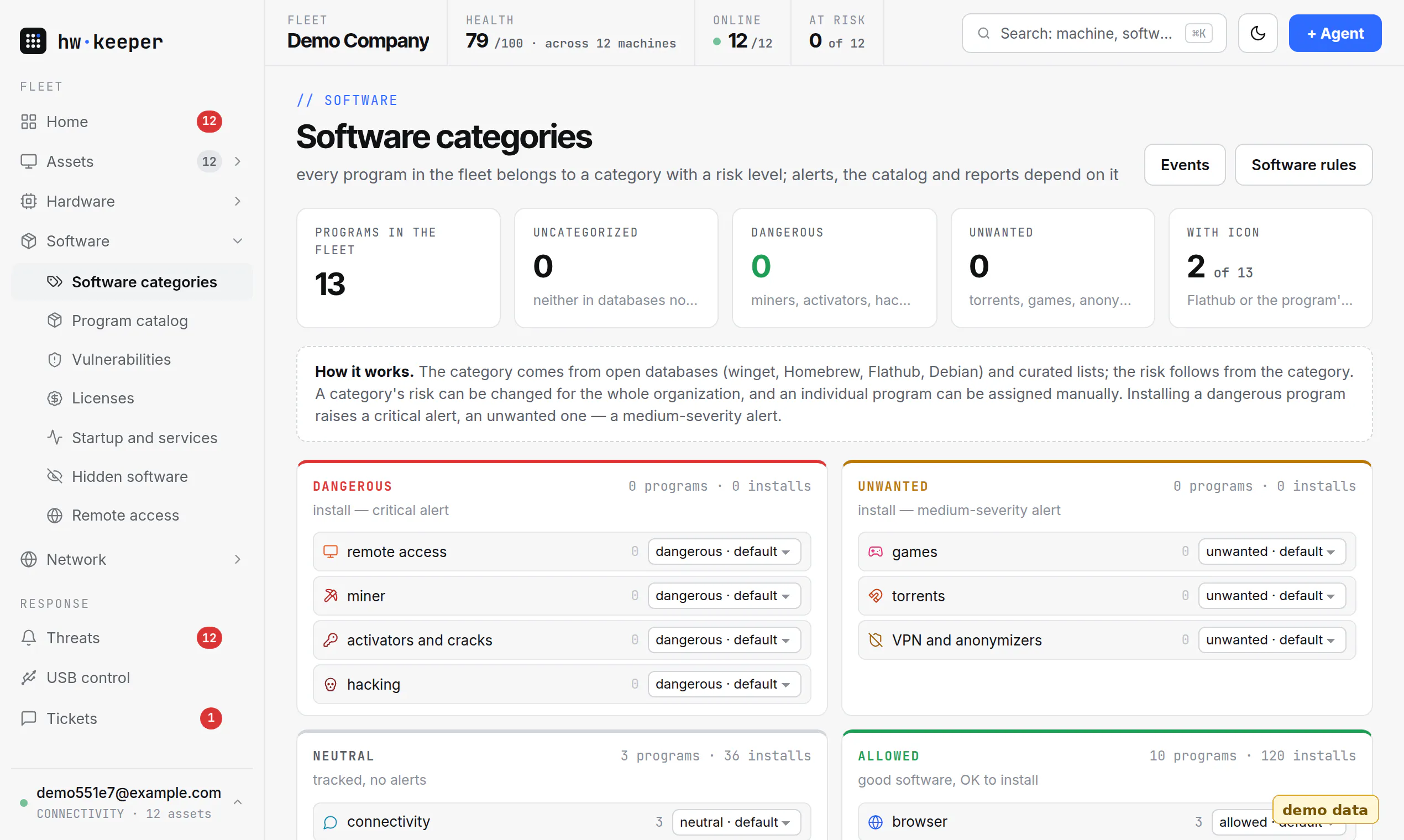Click the Network globe icon in sidebar
This screenshot has width=1404, height=840.
tap(28, 559)
